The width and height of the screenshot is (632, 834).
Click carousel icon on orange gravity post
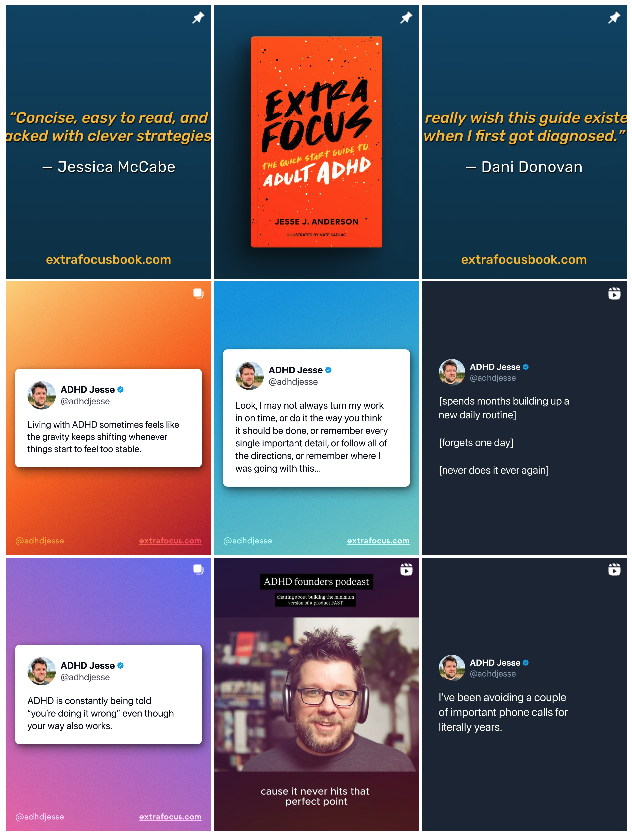pos(198,294)
